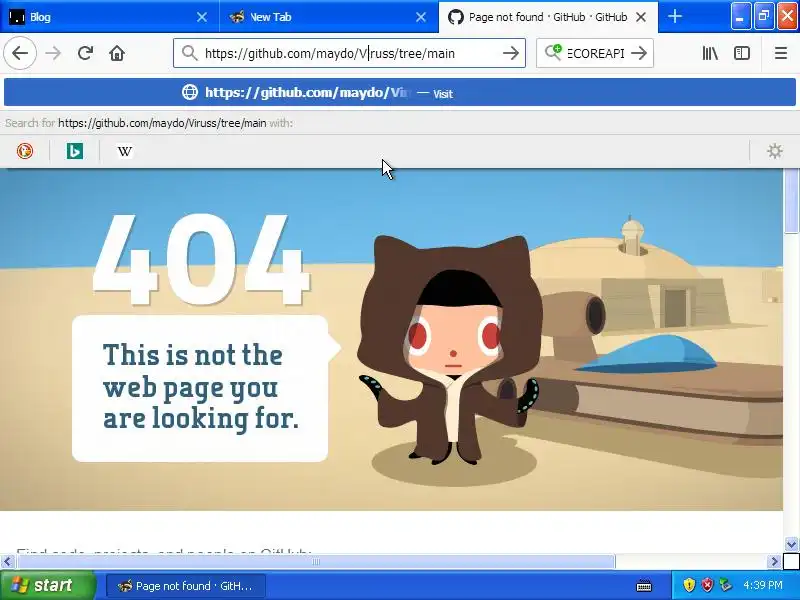Close the New Tab tab
The width and height of the screenshot is (800, 600).
click(x=421, y=17)
